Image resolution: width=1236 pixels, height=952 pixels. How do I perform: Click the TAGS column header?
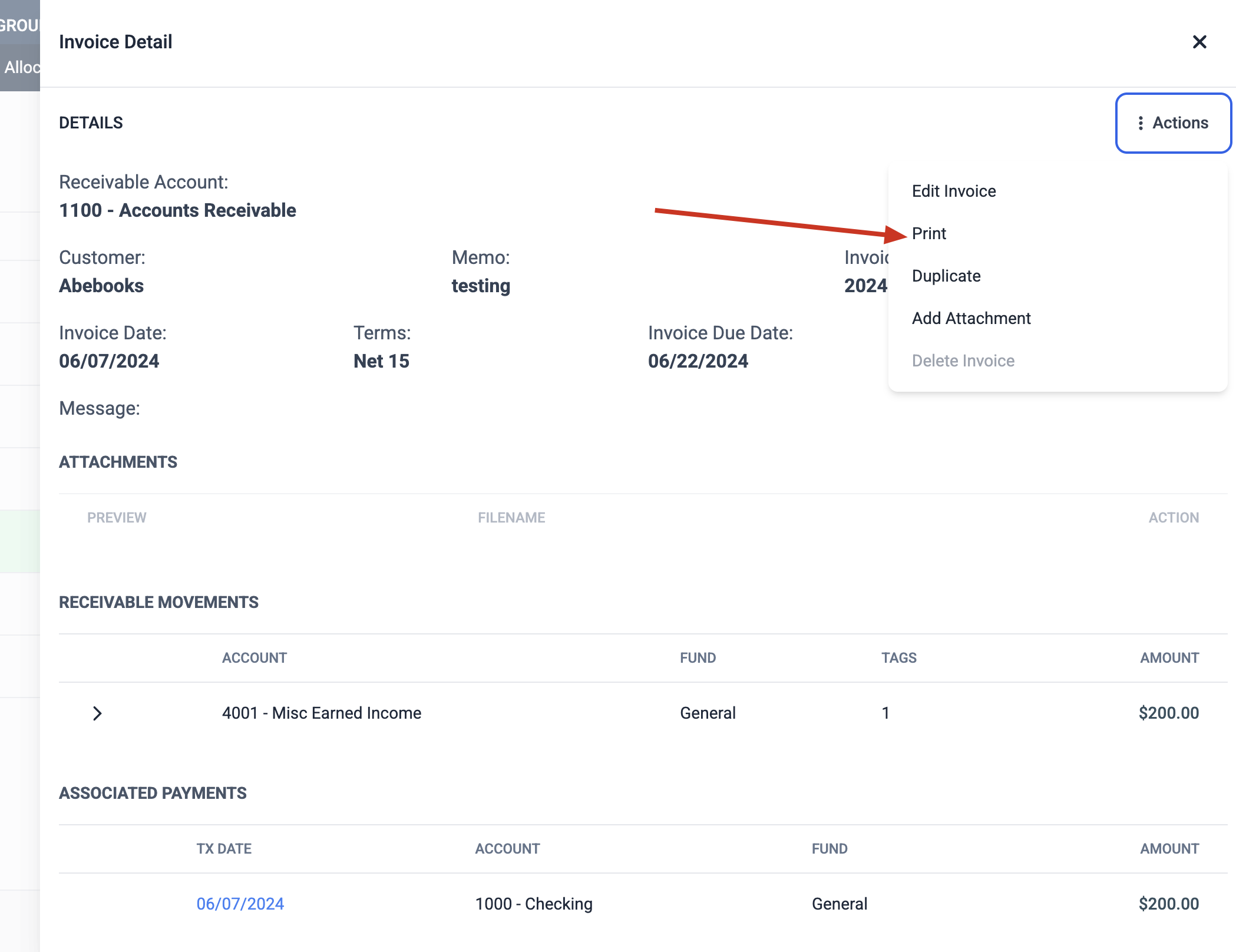(x=898, y=658)
